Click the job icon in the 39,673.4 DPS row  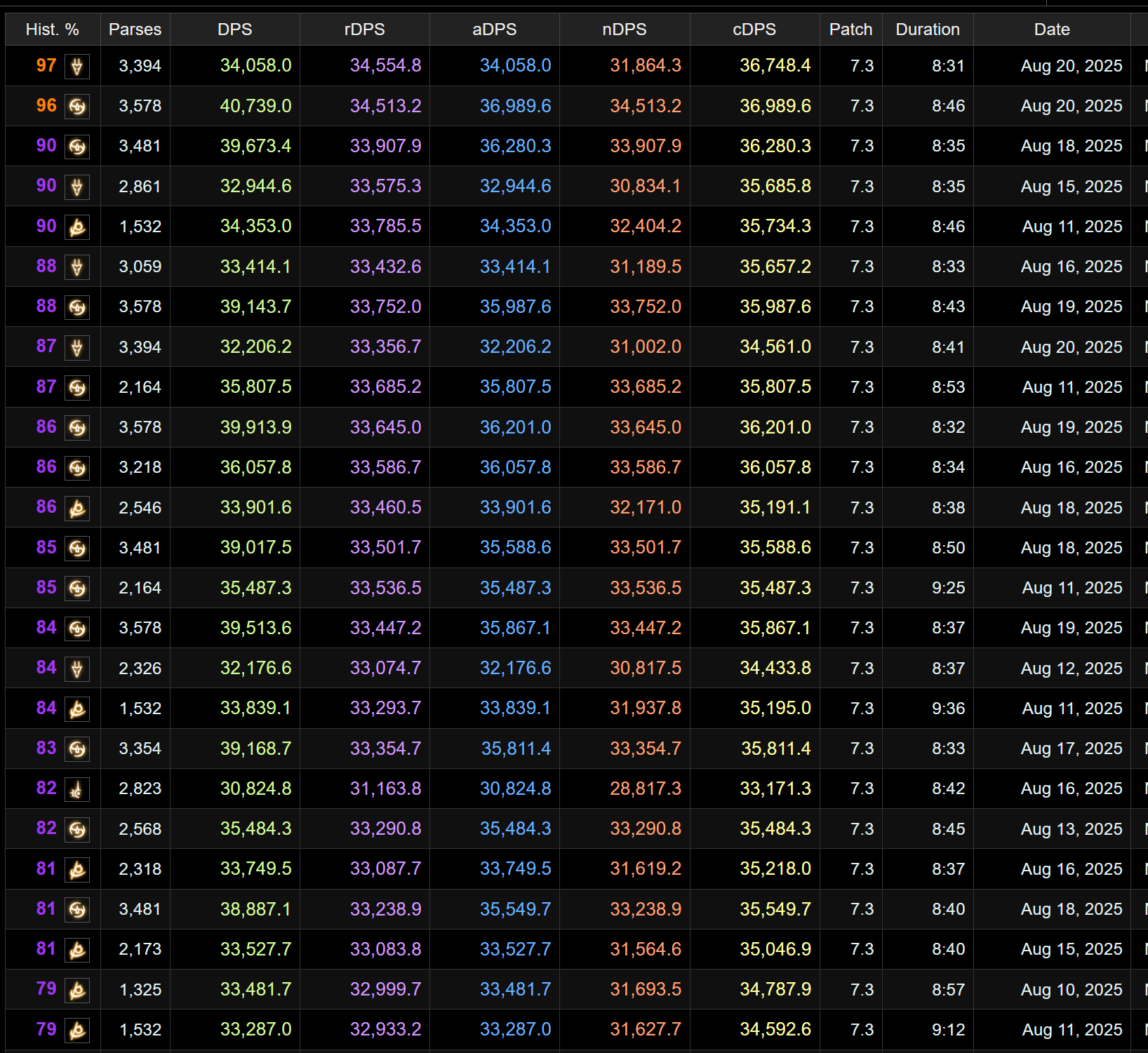point(77,147)
